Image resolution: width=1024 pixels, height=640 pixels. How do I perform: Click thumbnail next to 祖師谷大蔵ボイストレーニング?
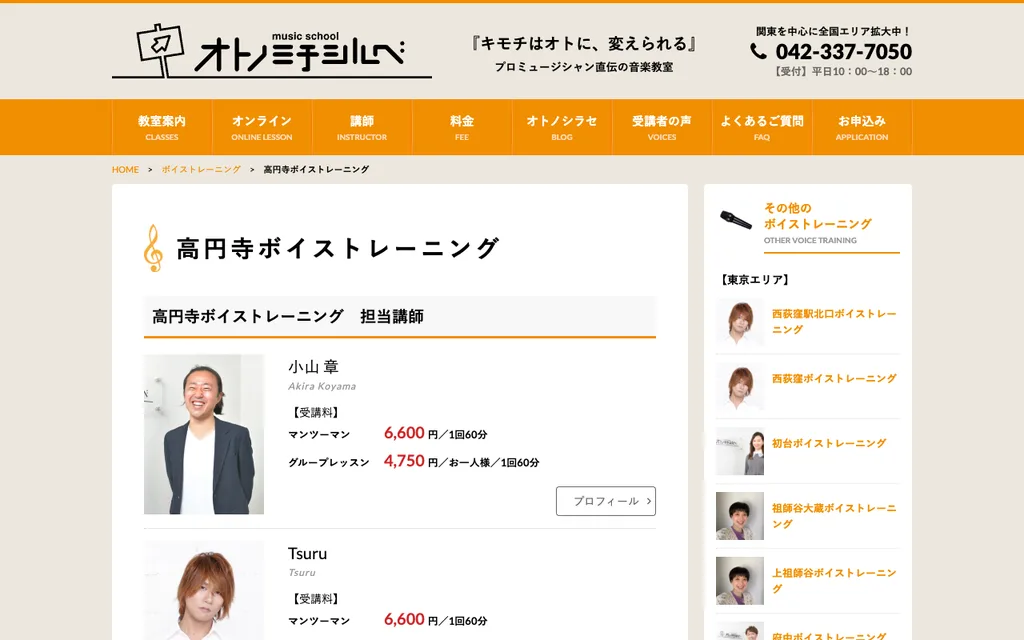click(x=740, y=515)
